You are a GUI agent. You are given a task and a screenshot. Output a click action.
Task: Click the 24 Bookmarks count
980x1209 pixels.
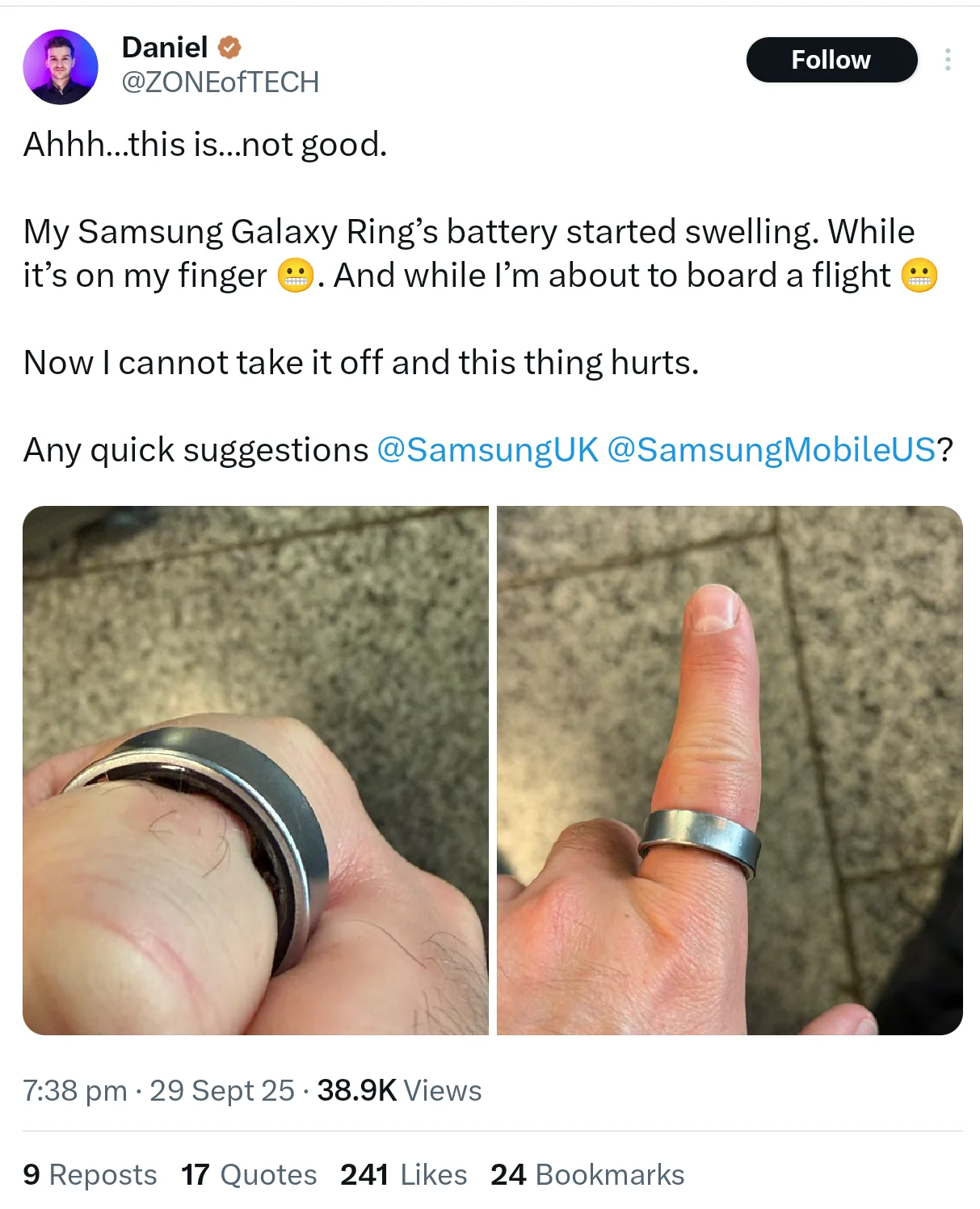pyautogui.click(x=587, y=1175)
